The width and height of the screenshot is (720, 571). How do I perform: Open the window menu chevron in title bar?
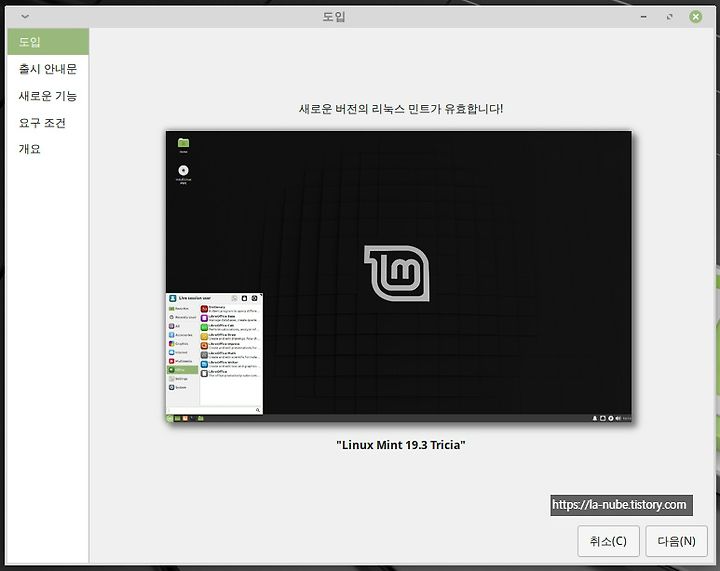click(25, 17)
